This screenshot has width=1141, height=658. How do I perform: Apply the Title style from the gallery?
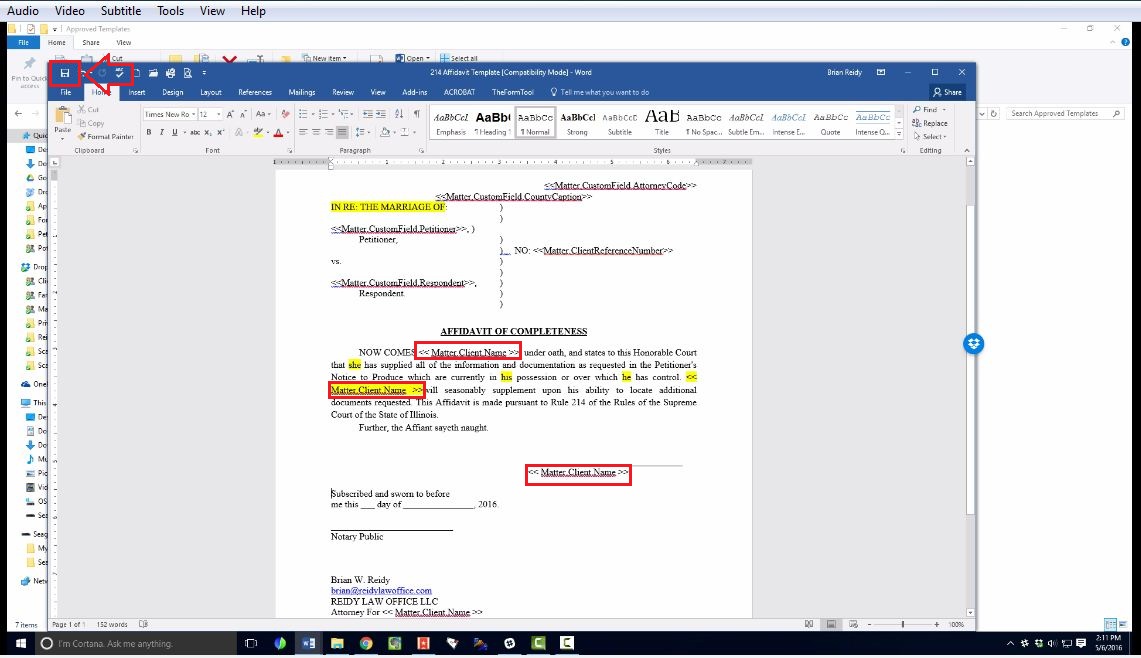coord(661,122)
